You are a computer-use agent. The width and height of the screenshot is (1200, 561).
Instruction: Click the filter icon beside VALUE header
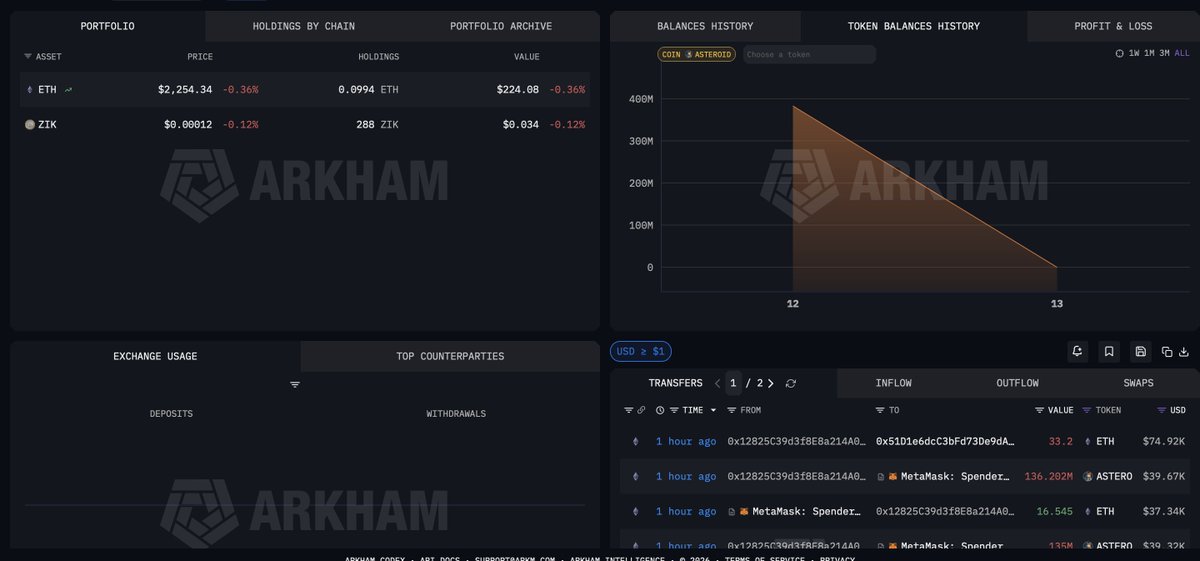[1040, 410]
